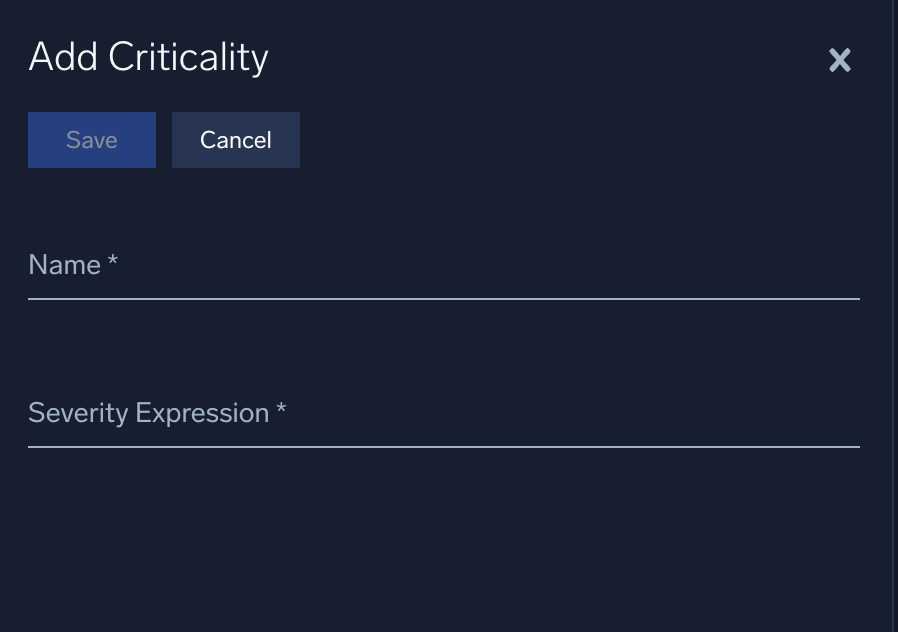Save the new criticality
Screen dimensions: 898x632
91,140
